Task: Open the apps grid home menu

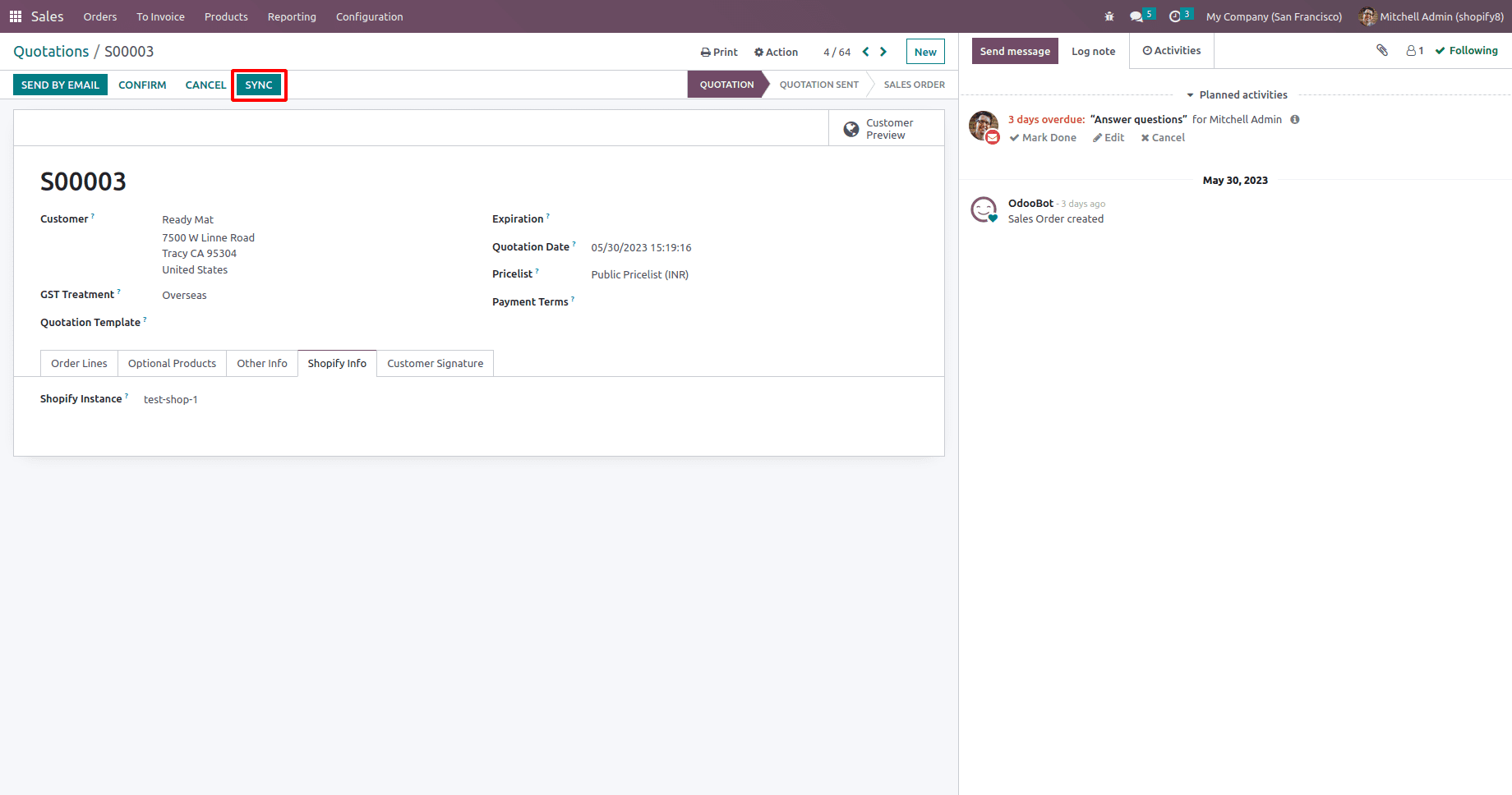Action: (x=16, y=16)
